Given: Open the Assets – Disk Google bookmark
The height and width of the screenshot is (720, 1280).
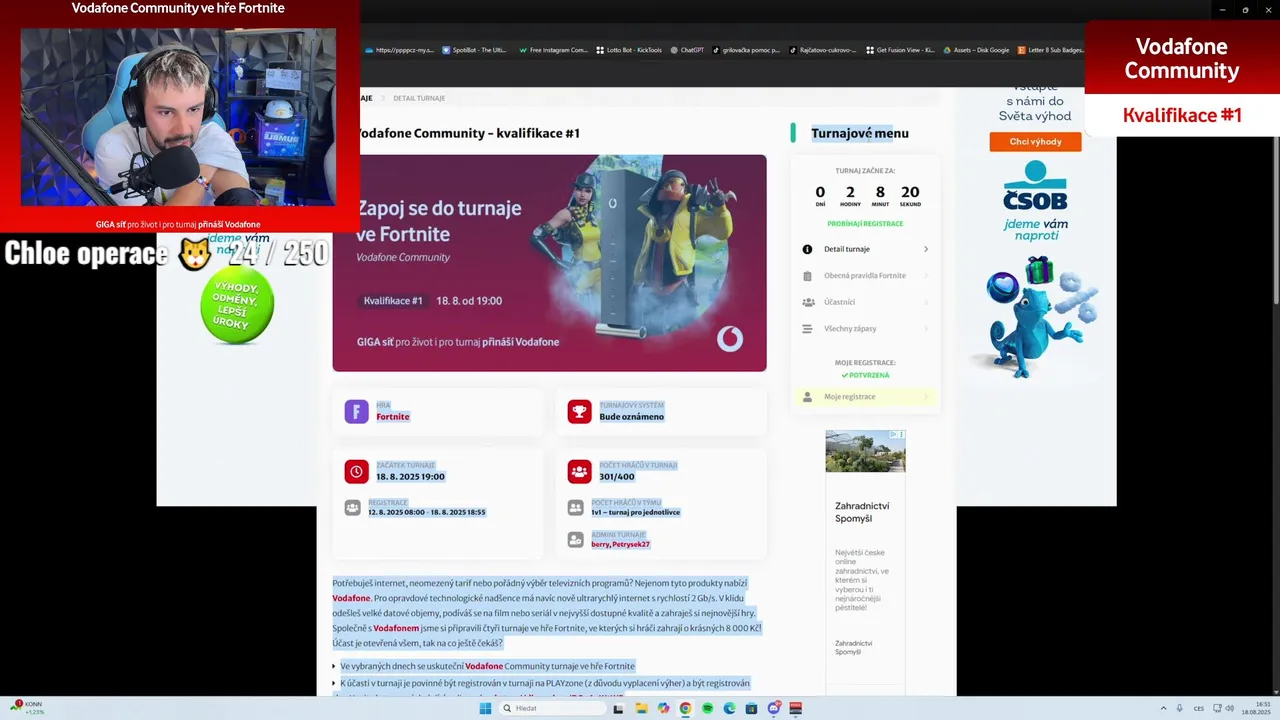Looking at the screenshot, I should [976, 50].
